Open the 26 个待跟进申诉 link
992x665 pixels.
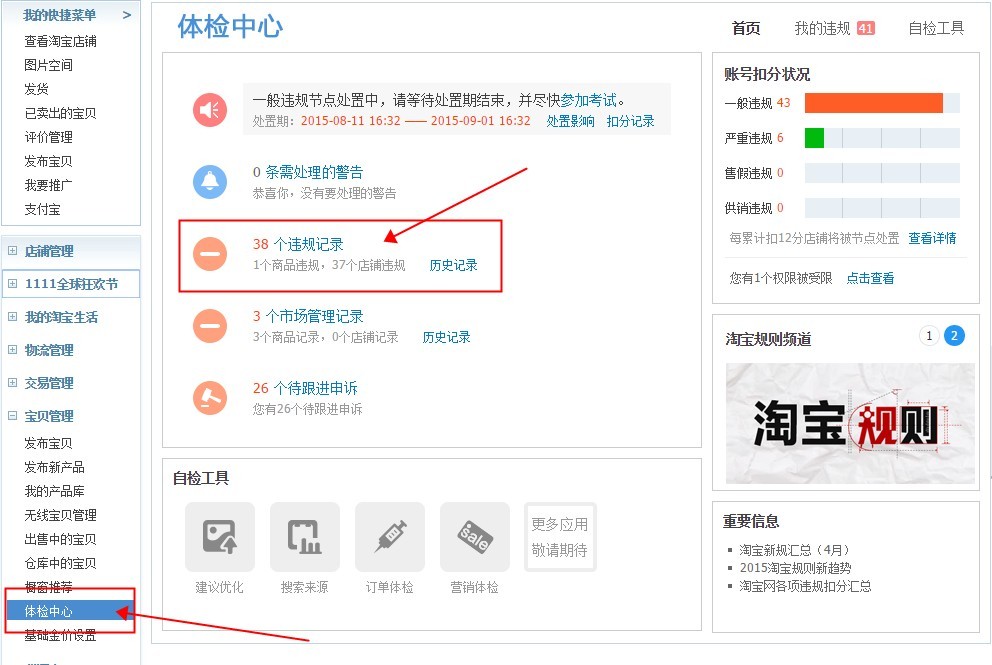tap(305, 388)
